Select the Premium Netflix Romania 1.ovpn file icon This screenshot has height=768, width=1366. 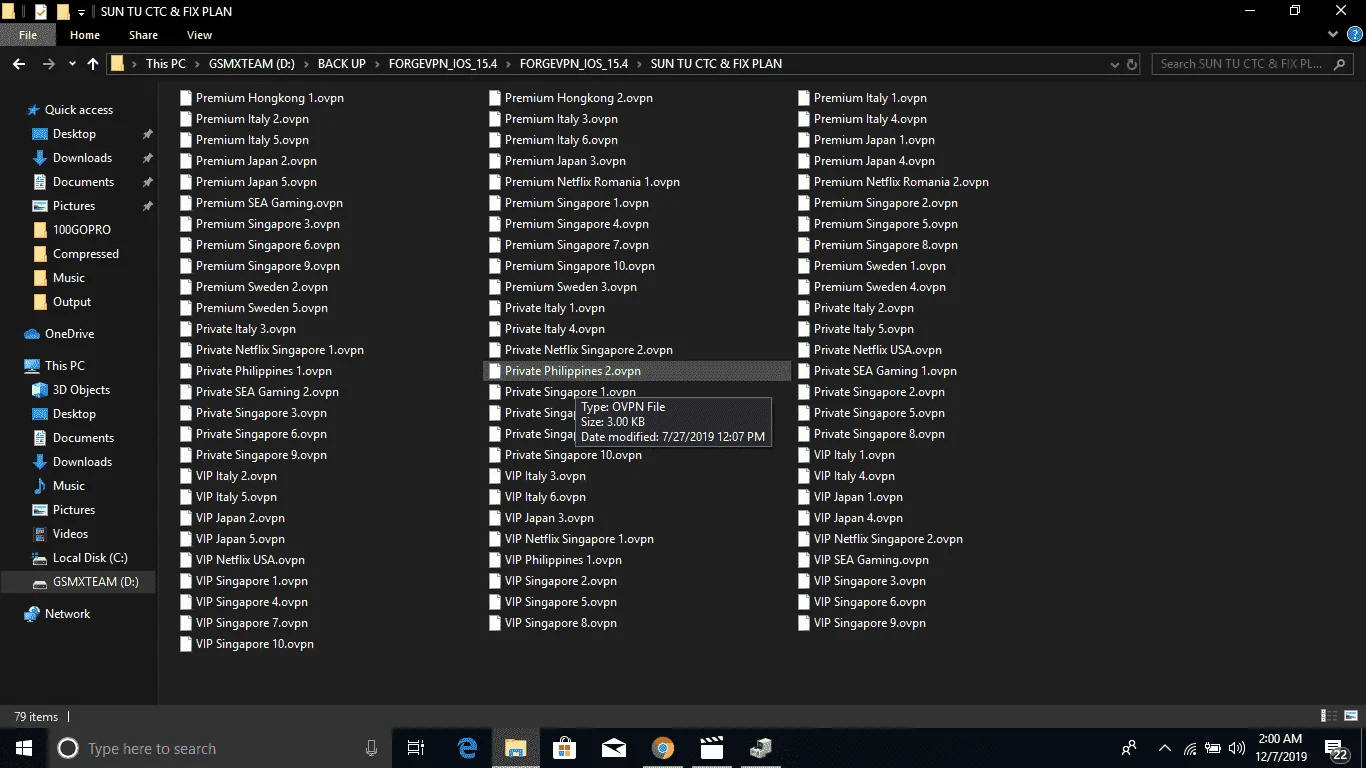[x=495, y=182]
